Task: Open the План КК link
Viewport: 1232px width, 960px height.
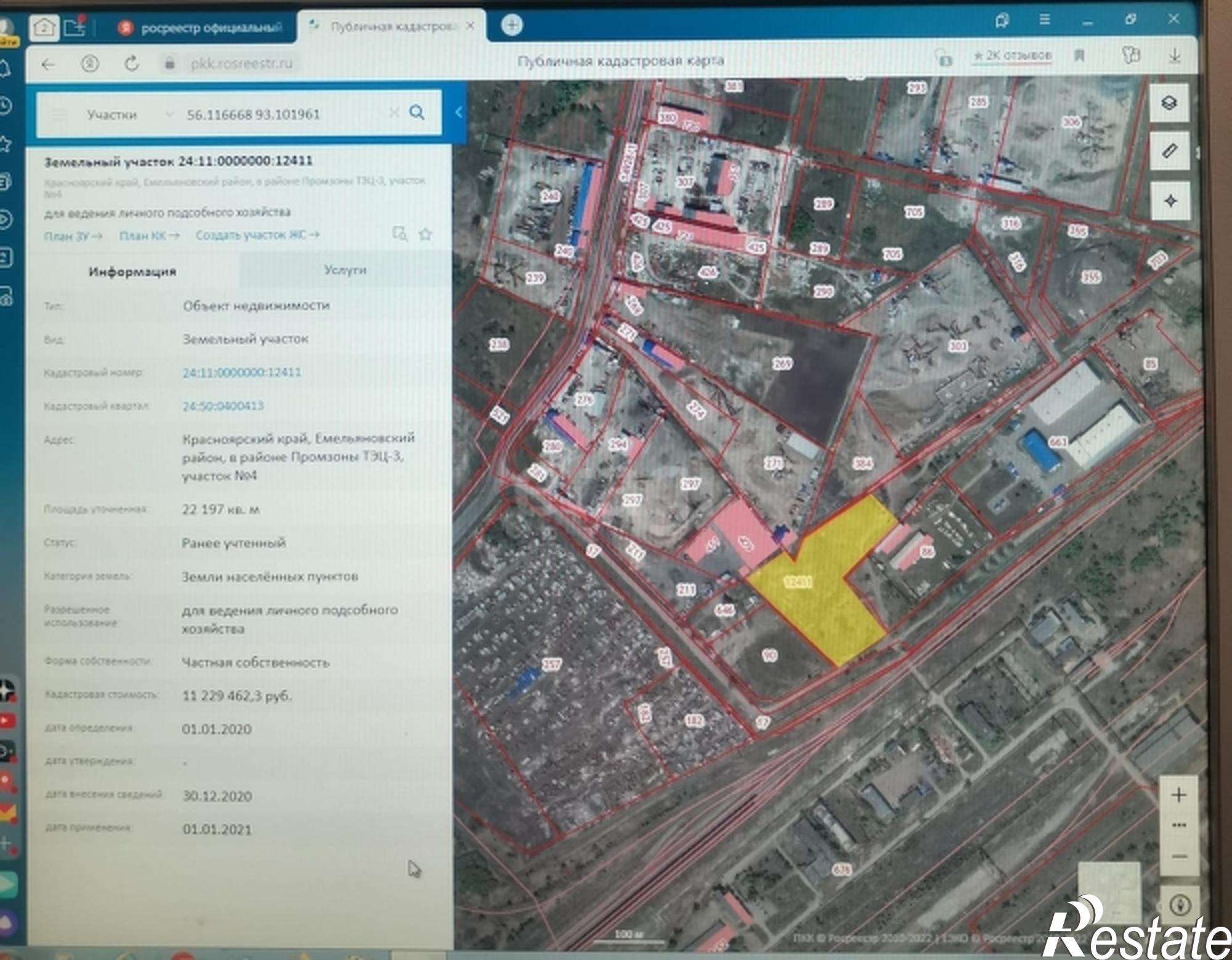Action: coord(149,235)
